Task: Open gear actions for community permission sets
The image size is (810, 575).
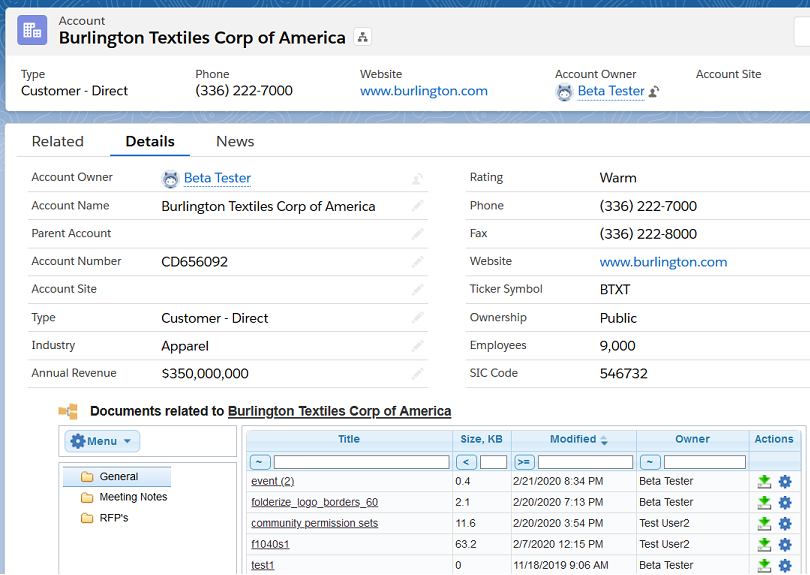Action: [x=785, y=524]
